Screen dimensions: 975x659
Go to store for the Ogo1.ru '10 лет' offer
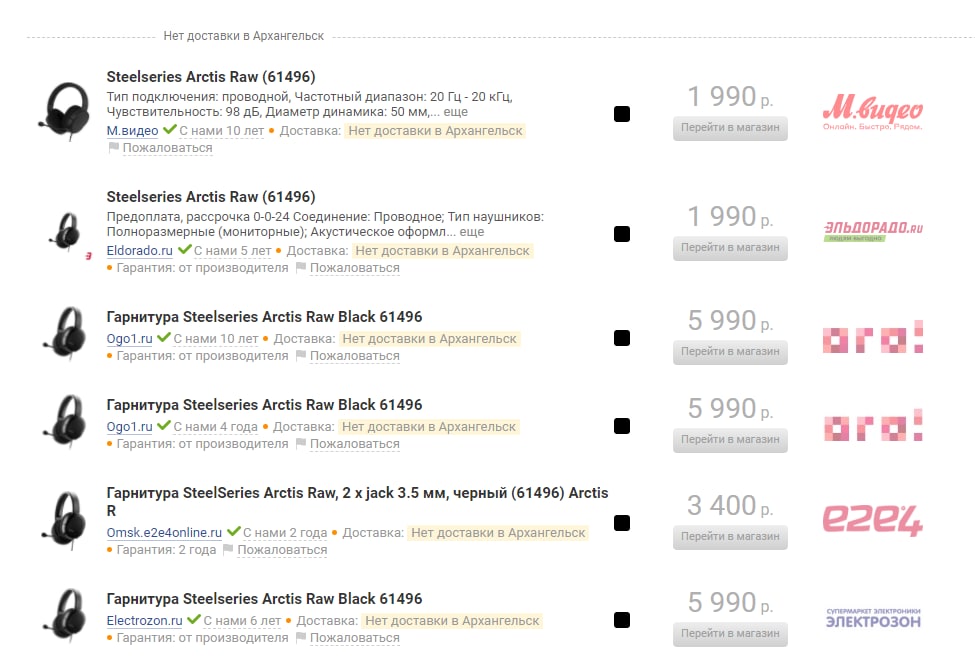[x=730, y=352]
